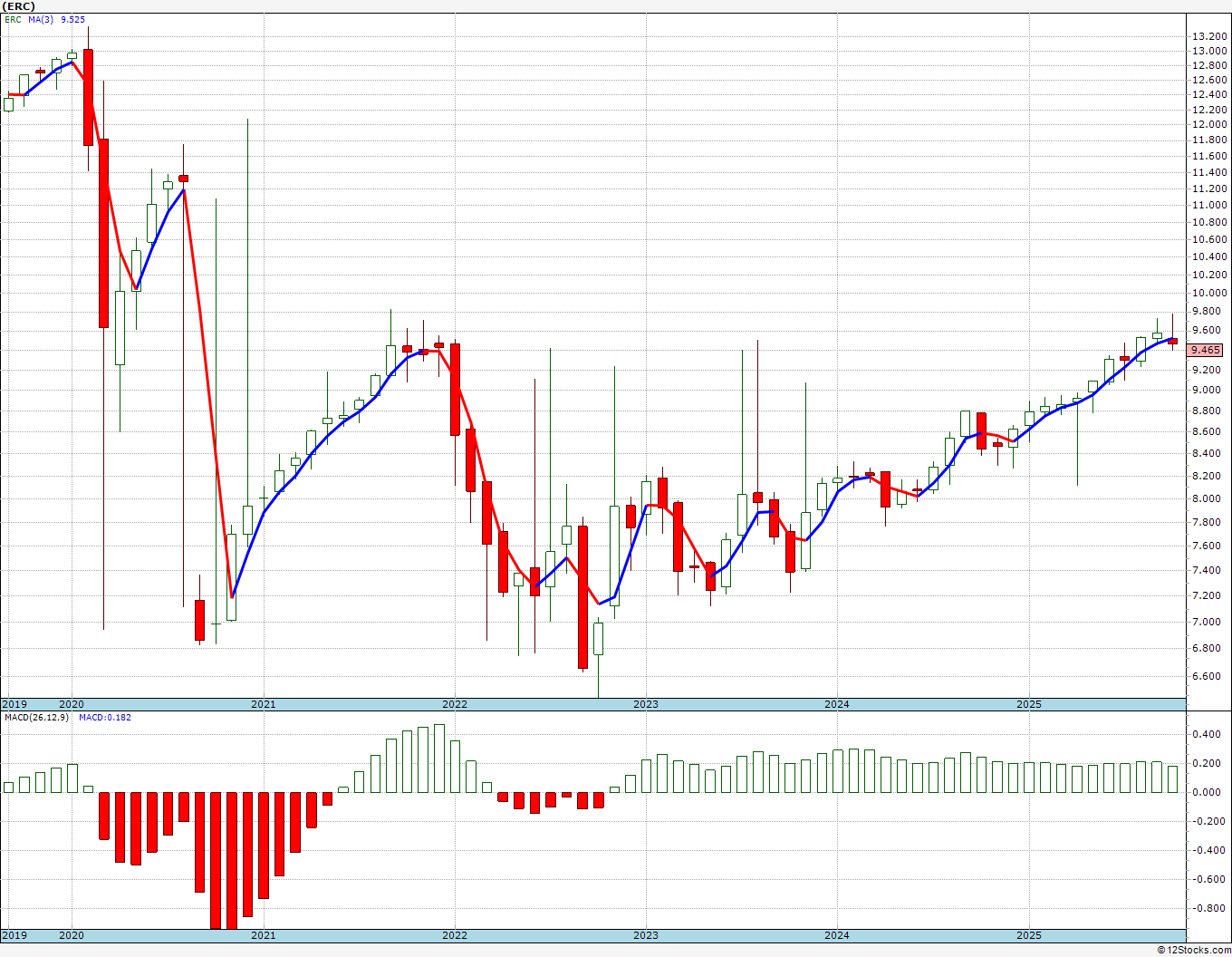Select the 10.000 price axis label

[1210, 293]
